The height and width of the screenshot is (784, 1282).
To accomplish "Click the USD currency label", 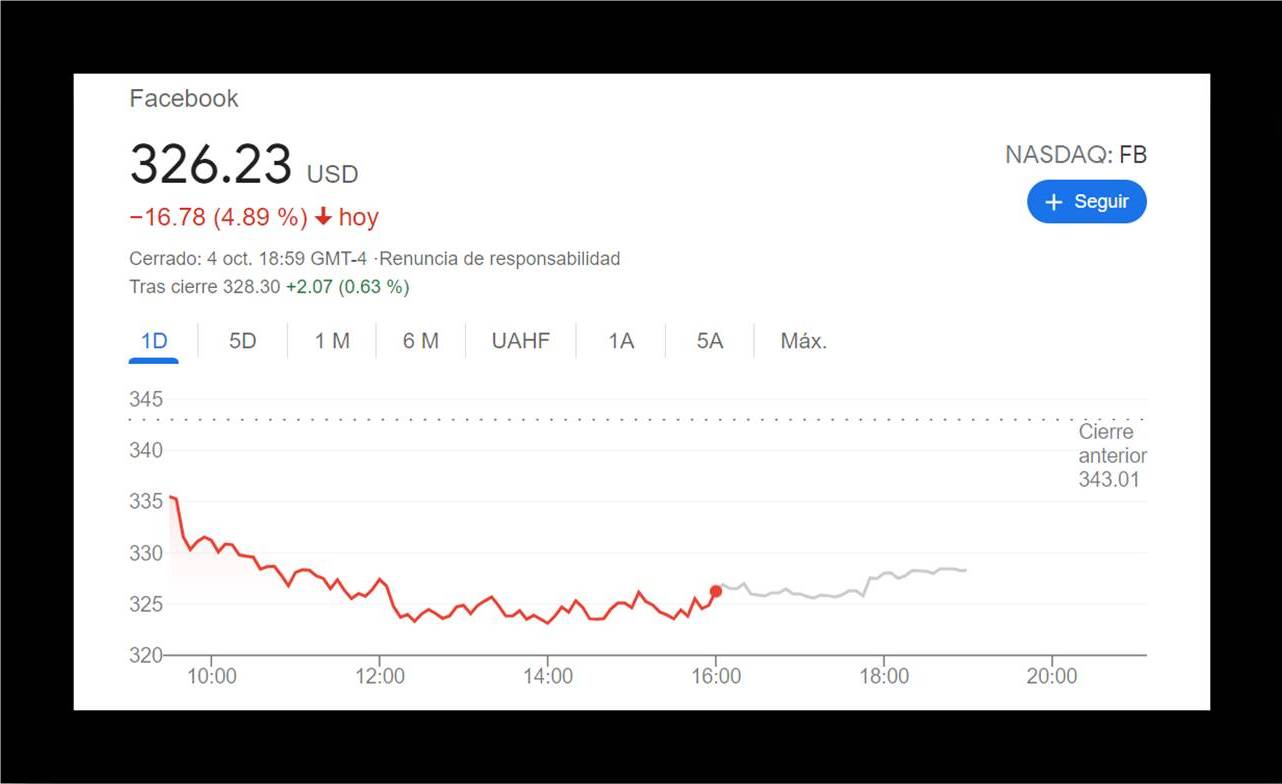I will click(332, 175).
